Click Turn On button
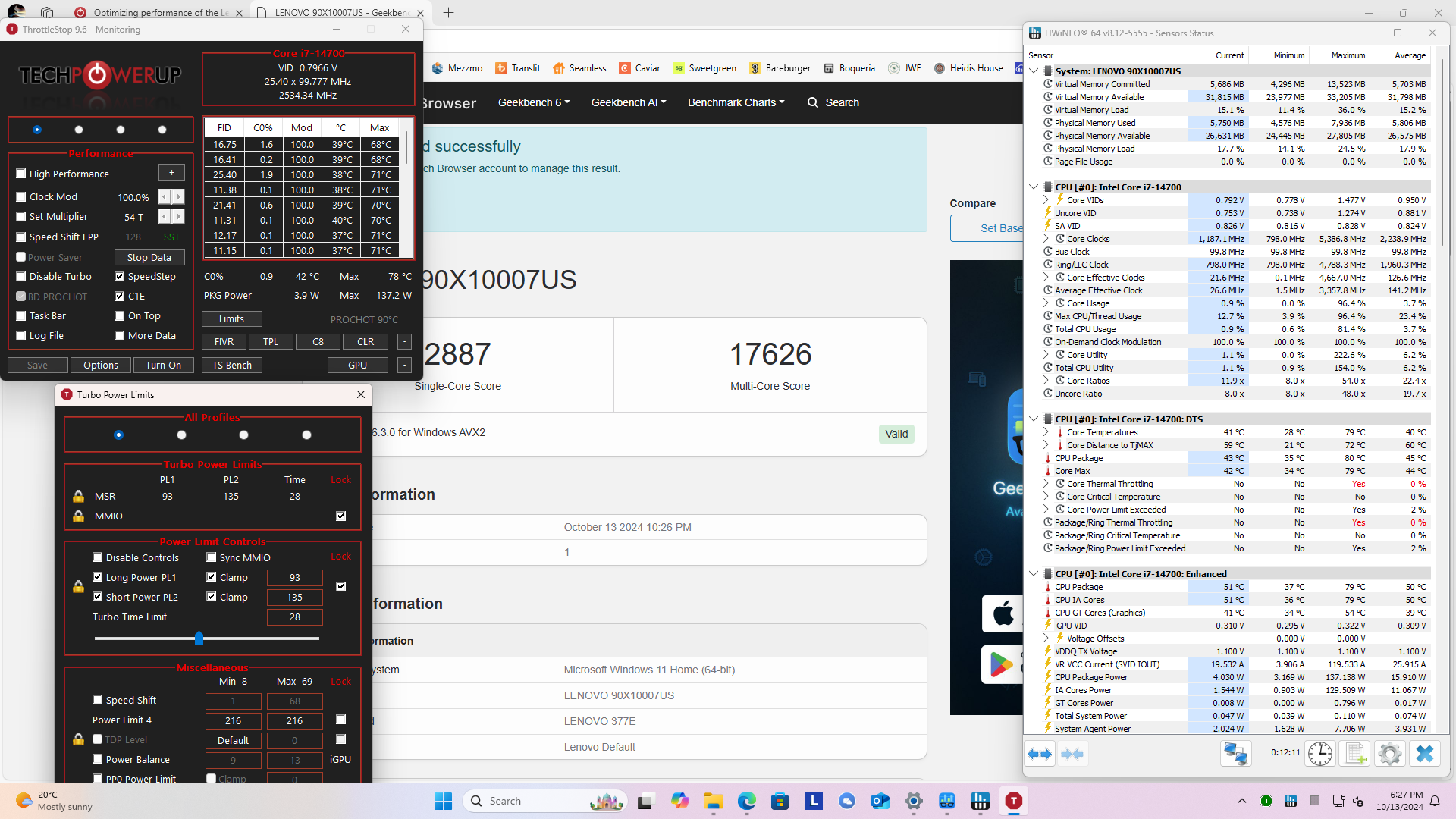The height and width of the screenshot is (819, 1456). pos(164,366)
